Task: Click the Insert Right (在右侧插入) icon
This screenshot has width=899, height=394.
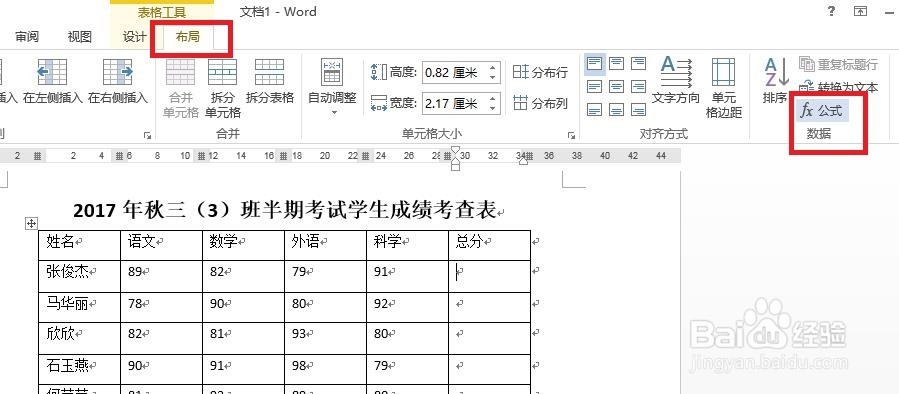Action: point(118,72)
